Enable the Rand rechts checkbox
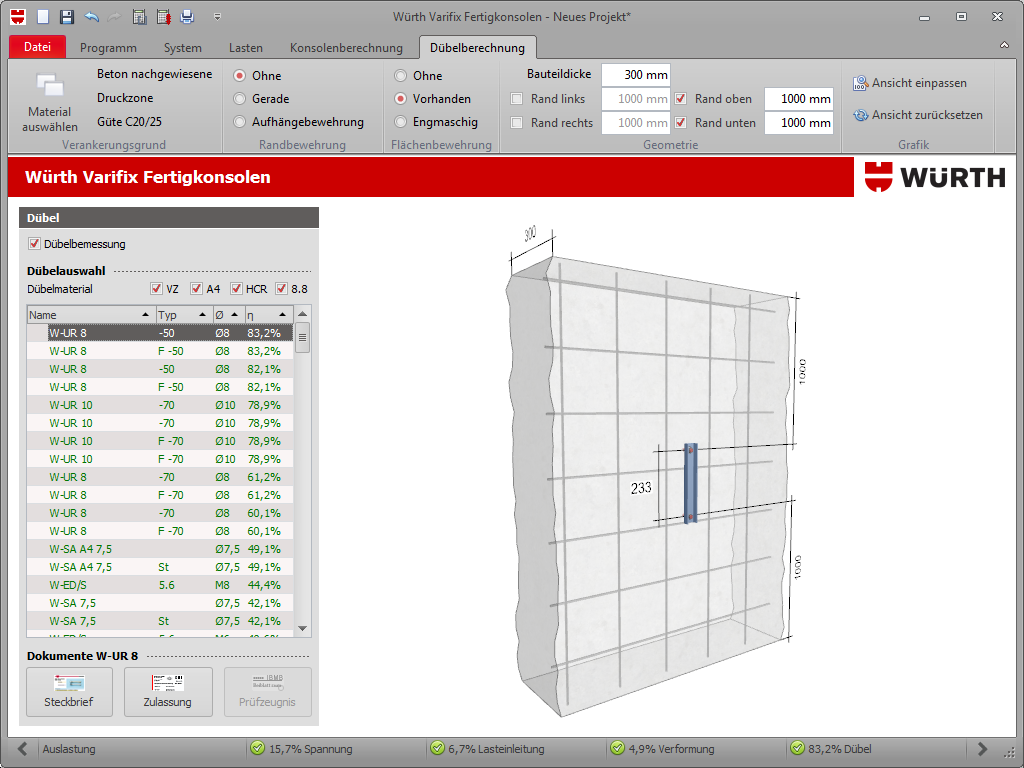 517,122
